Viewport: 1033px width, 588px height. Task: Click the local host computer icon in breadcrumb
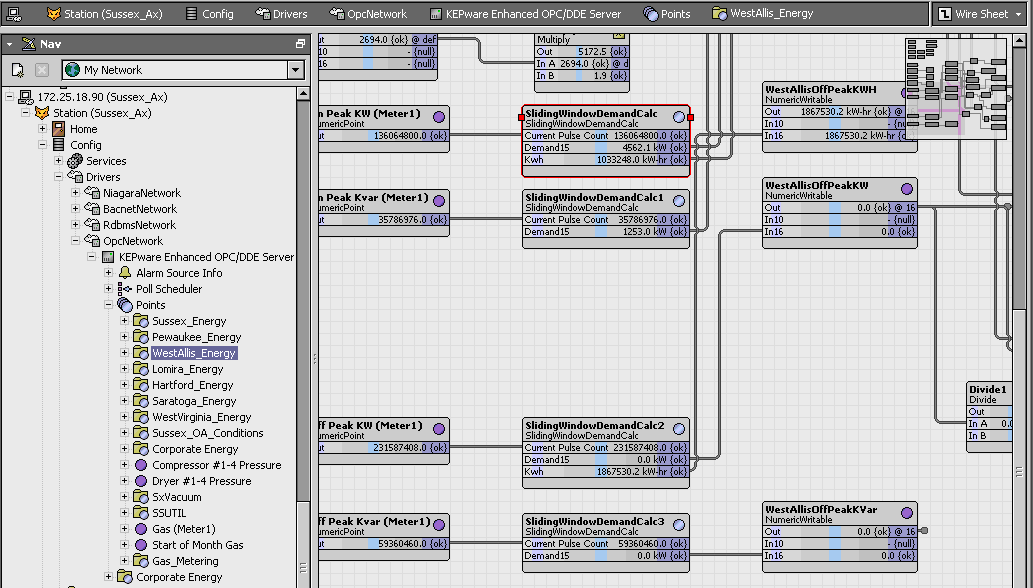(x=16, y=14)
